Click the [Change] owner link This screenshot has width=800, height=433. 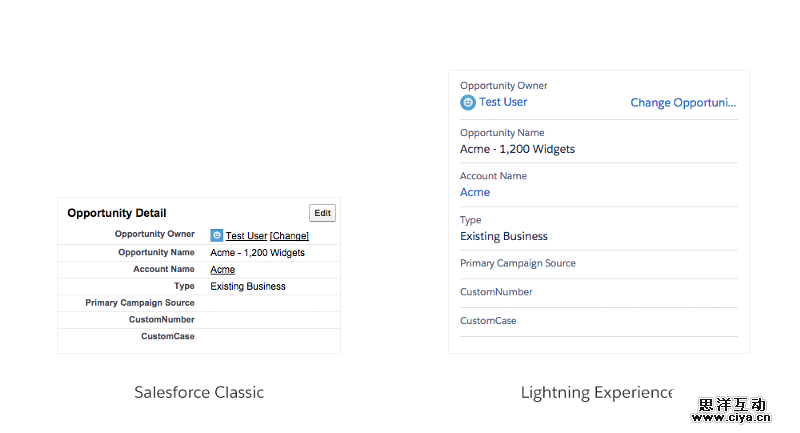point(289,236)
